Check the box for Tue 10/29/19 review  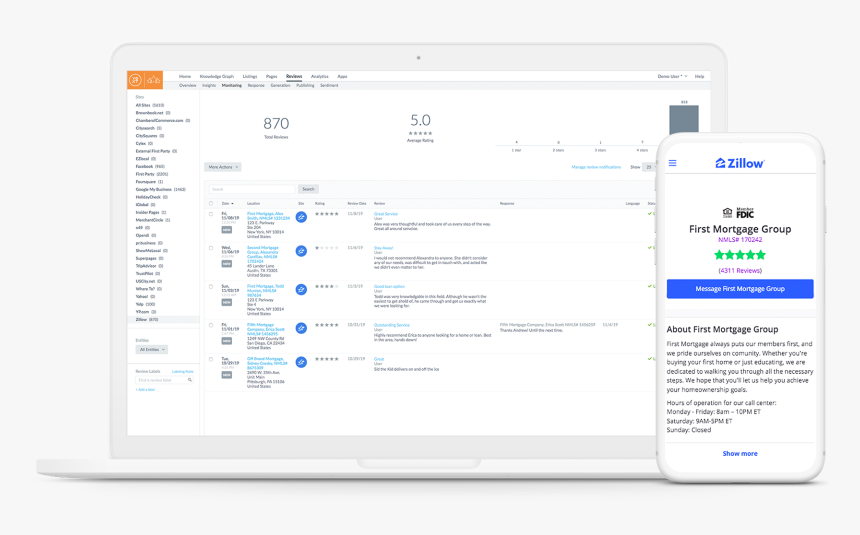point(211,359)
